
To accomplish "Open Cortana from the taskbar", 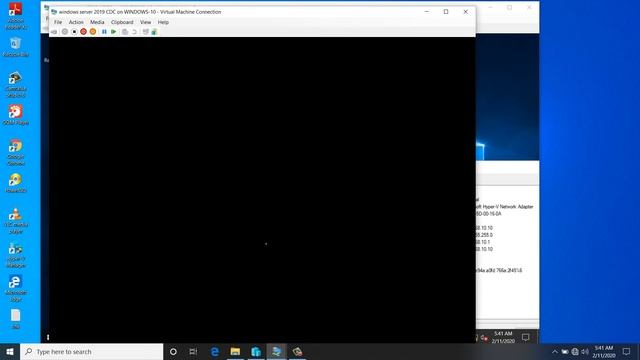I will coord(173,351).
